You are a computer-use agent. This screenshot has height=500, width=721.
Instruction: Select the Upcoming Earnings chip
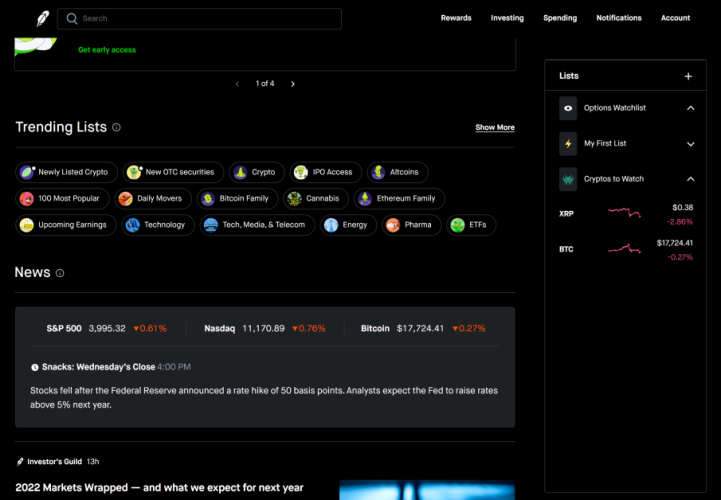click(66, 225)
